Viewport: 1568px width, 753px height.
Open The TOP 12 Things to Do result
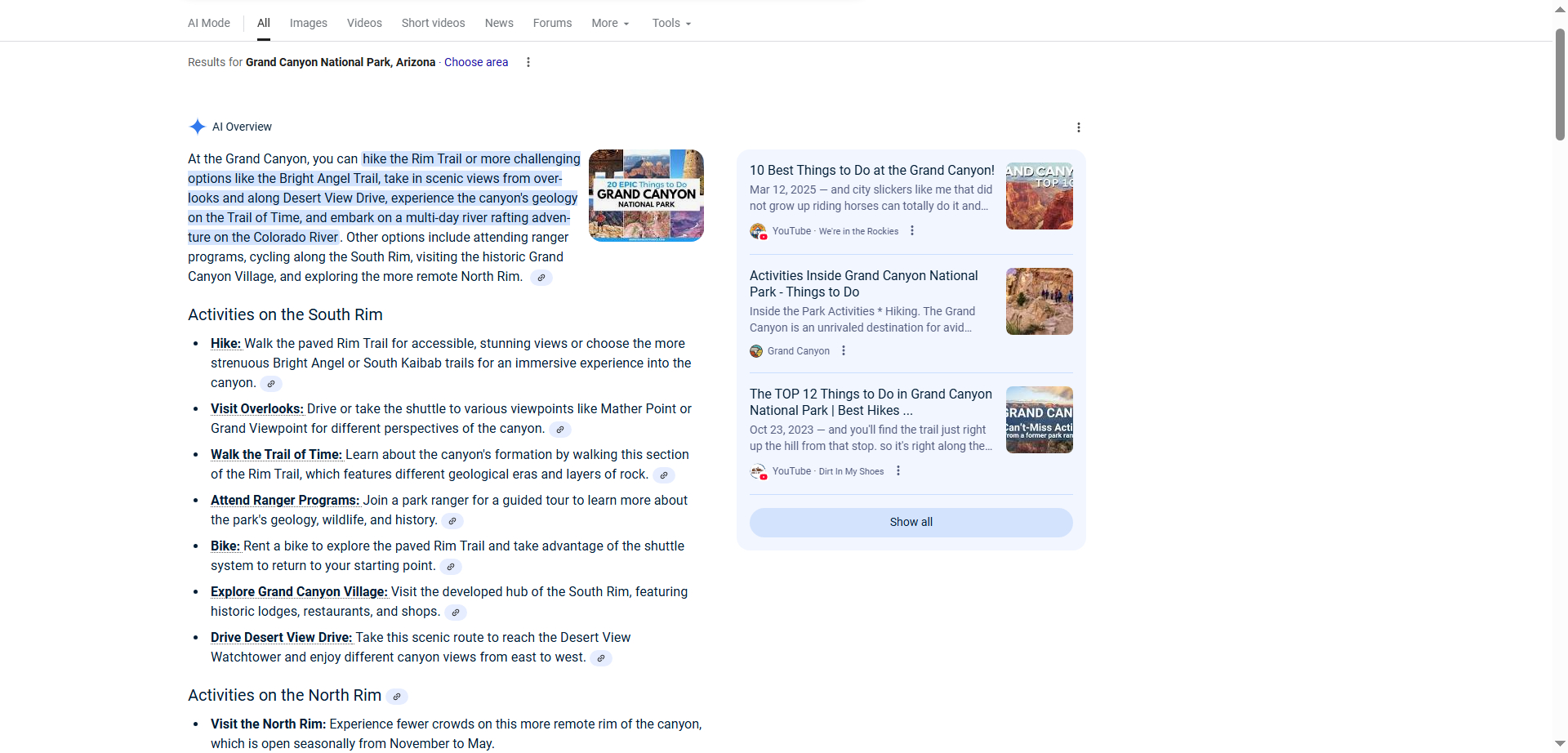coord(871,403)
